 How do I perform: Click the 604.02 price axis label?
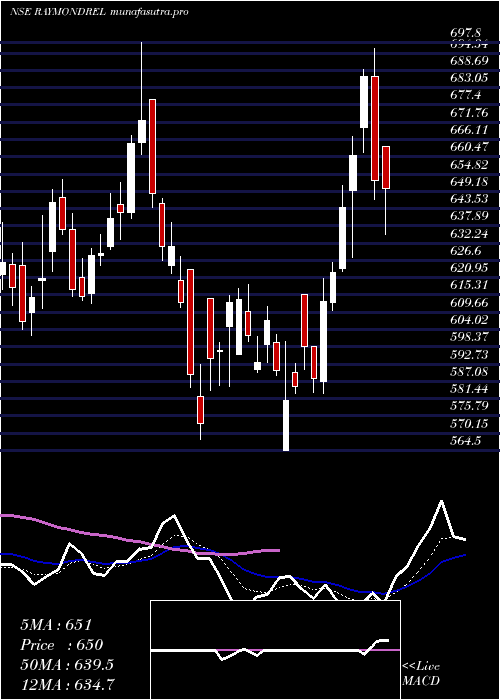468,320
